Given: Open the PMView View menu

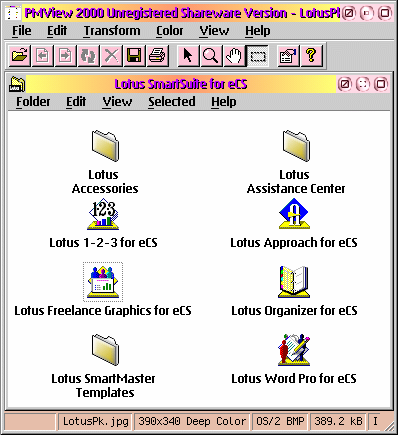Looking at the screenshot, I should [214, 31].
